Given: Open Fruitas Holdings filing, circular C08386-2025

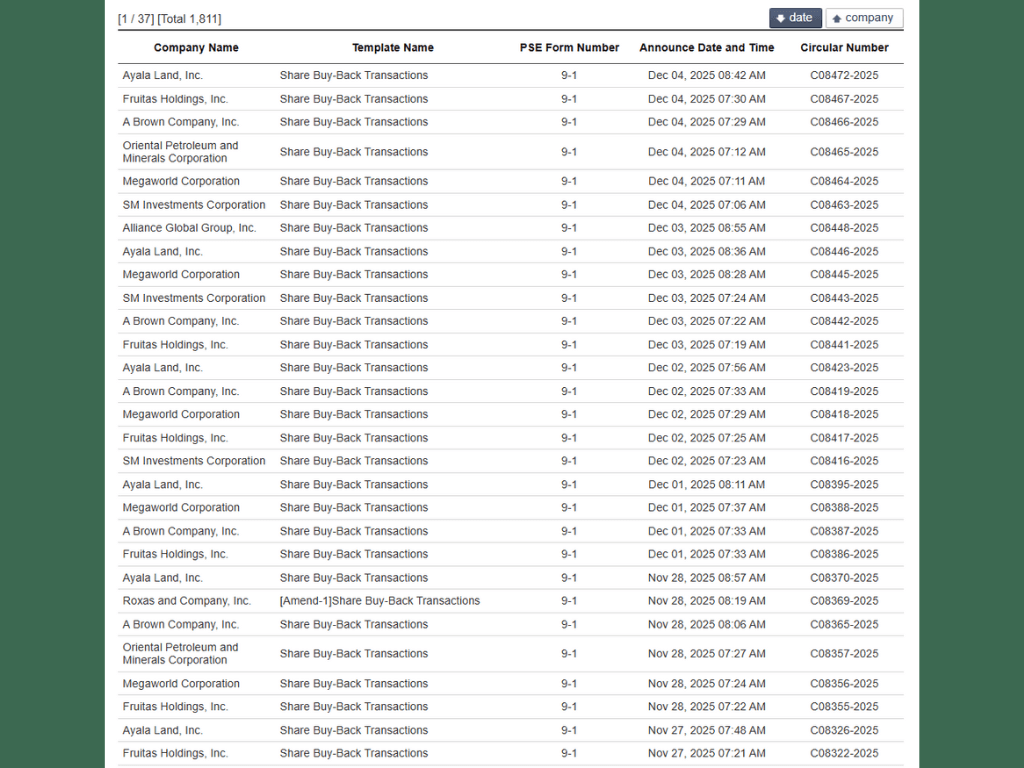Looking at the screenshot, I should tap(353, 554).
